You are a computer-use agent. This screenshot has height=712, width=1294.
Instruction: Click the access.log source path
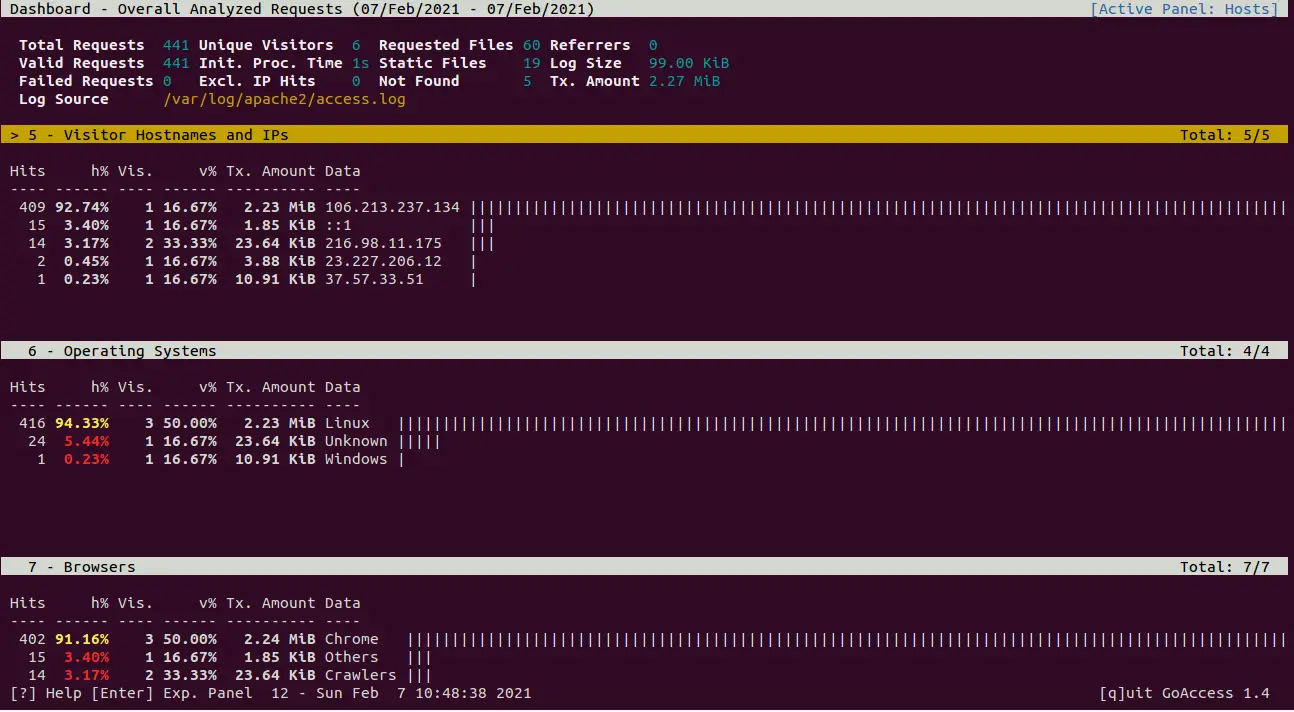[x=284, y=99]
